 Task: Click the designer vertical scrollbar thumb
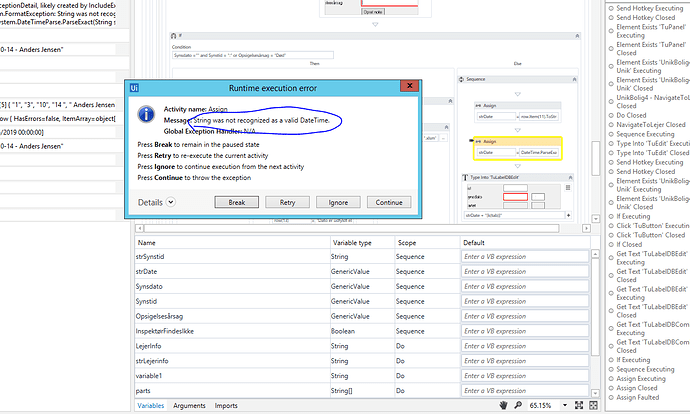pyautogui.click(x=596, y=158)
